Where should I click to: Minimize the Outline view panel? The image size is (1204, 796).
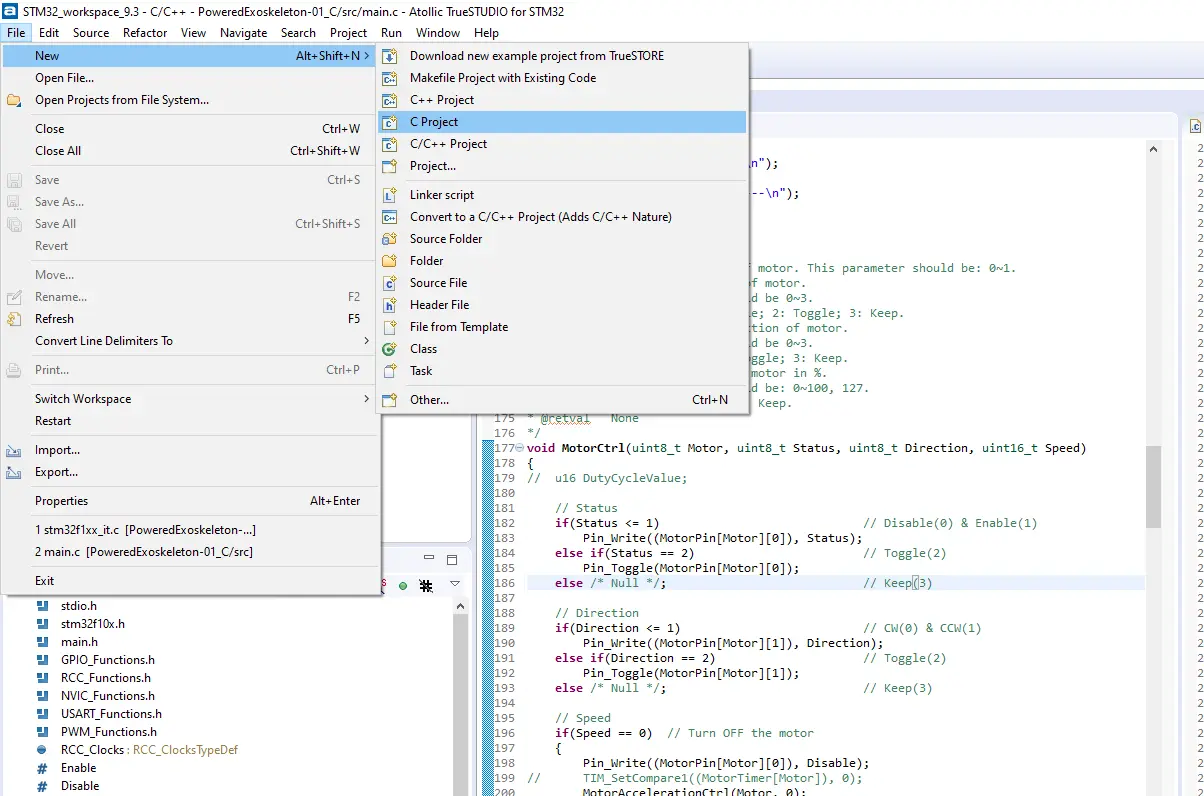(x=429, y=559)
